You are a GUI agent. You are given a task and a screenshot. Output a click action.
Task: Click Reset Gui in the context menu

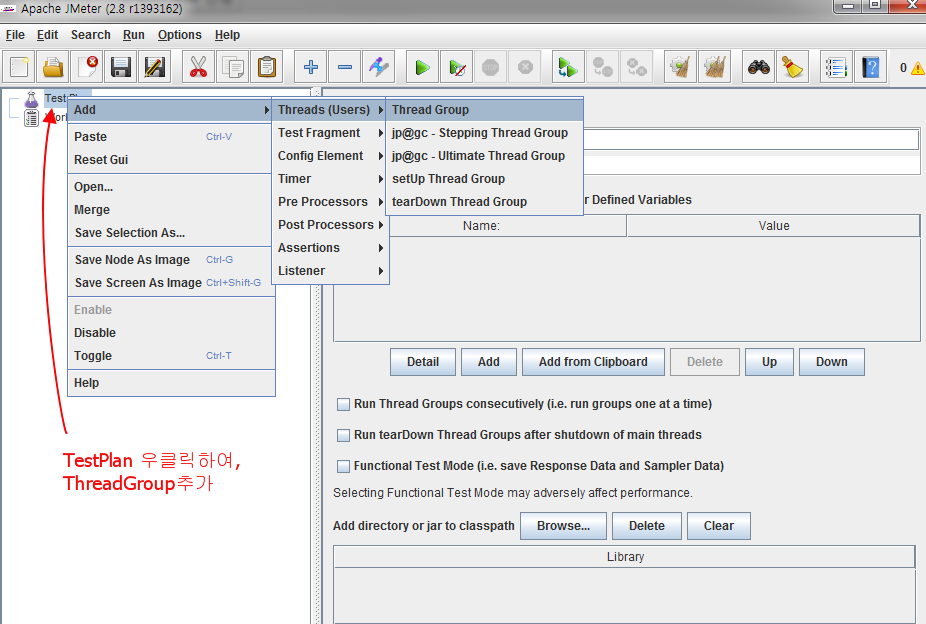171,159
